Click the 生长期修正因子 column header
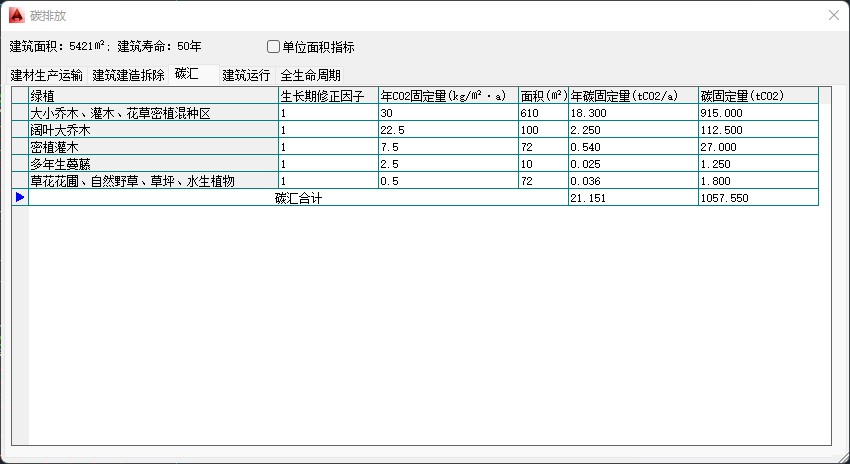The height and width of the screenshot is (464, 850). click(328, 96)
